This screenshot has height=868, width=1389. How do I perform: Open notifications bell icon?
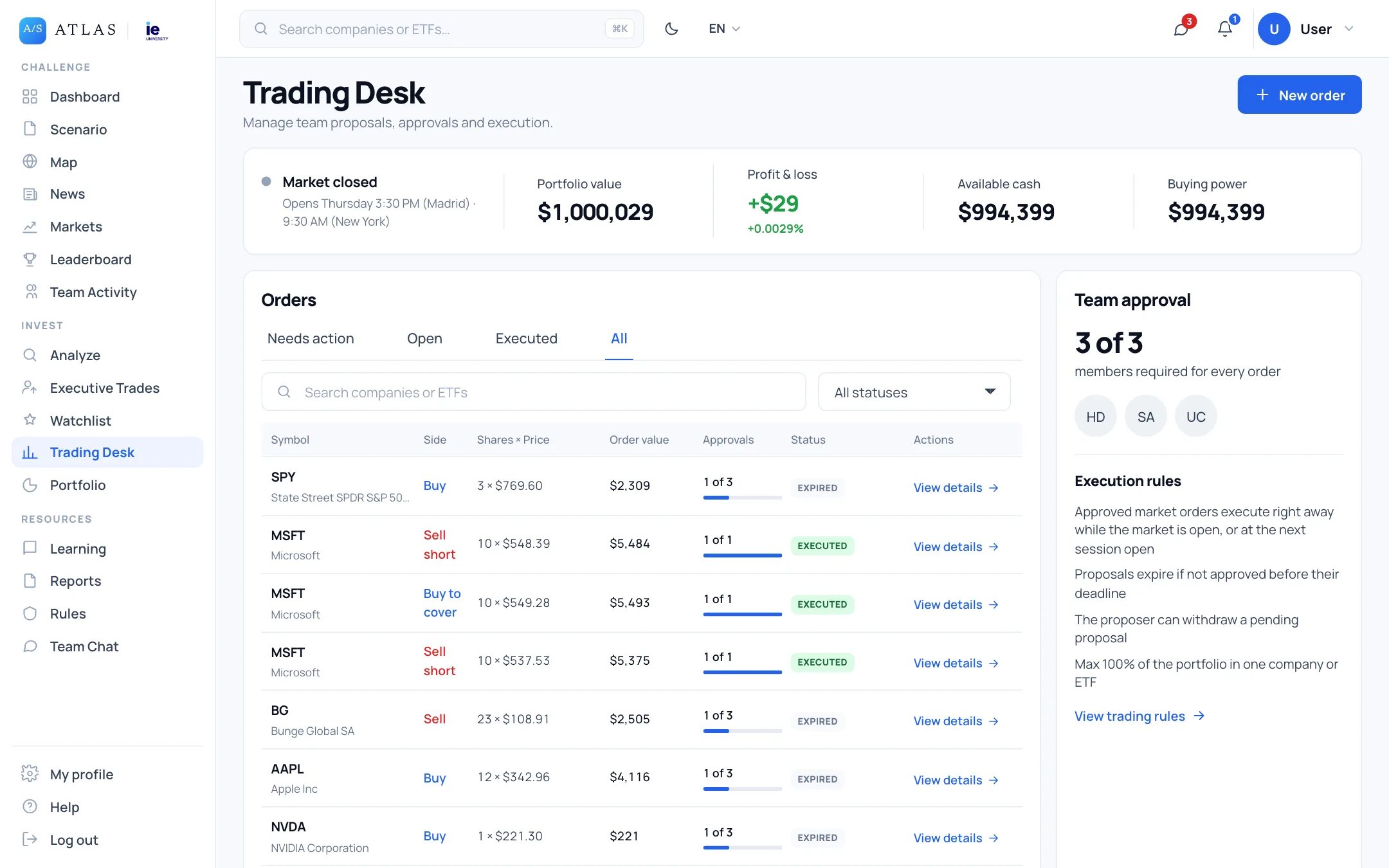[x=1226, y=28]
